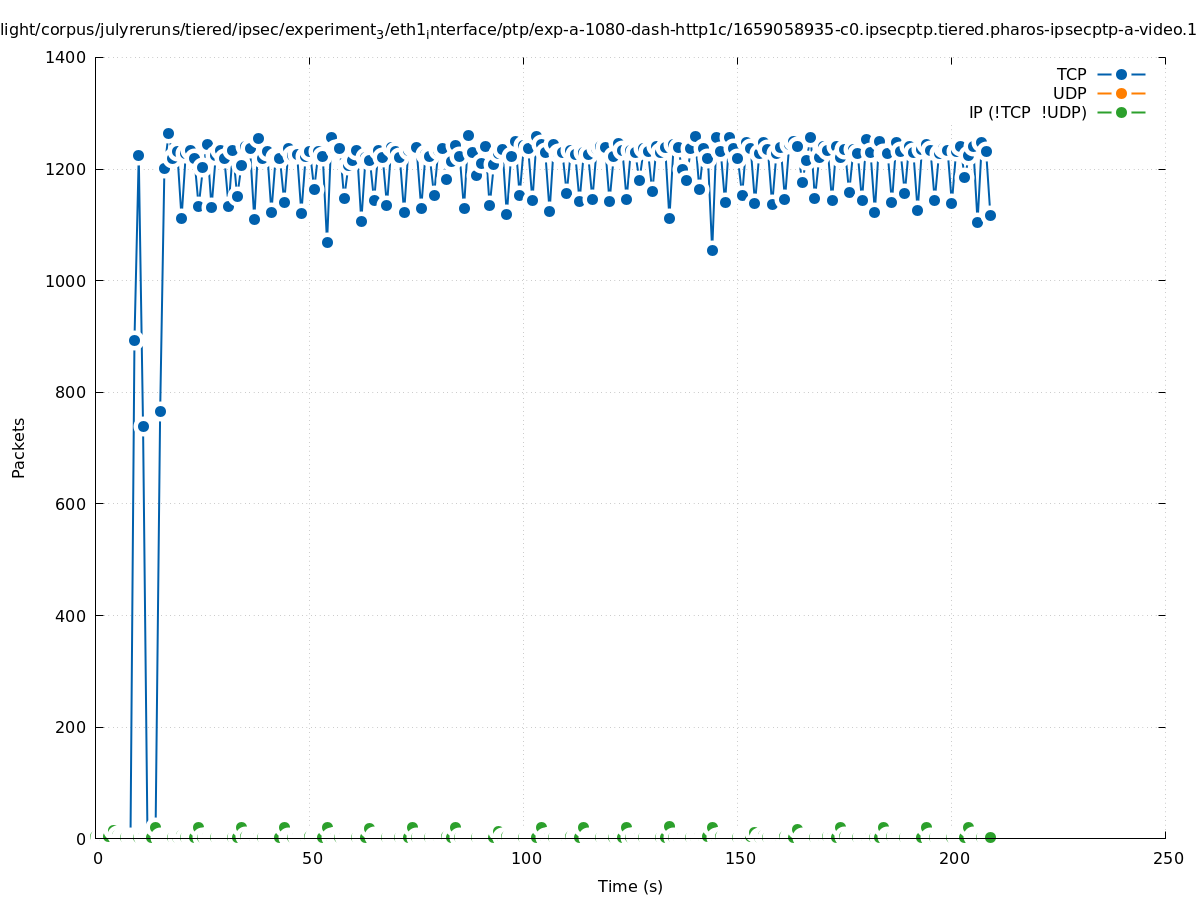Click the lowest TCP dip point near 143 seconds

[x=712, y=250]
